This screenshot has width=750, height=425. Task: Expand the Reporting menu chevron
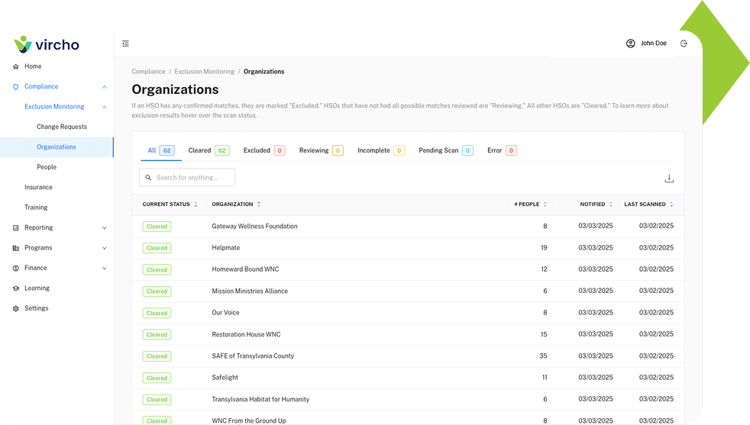click(x=104, y=228)
